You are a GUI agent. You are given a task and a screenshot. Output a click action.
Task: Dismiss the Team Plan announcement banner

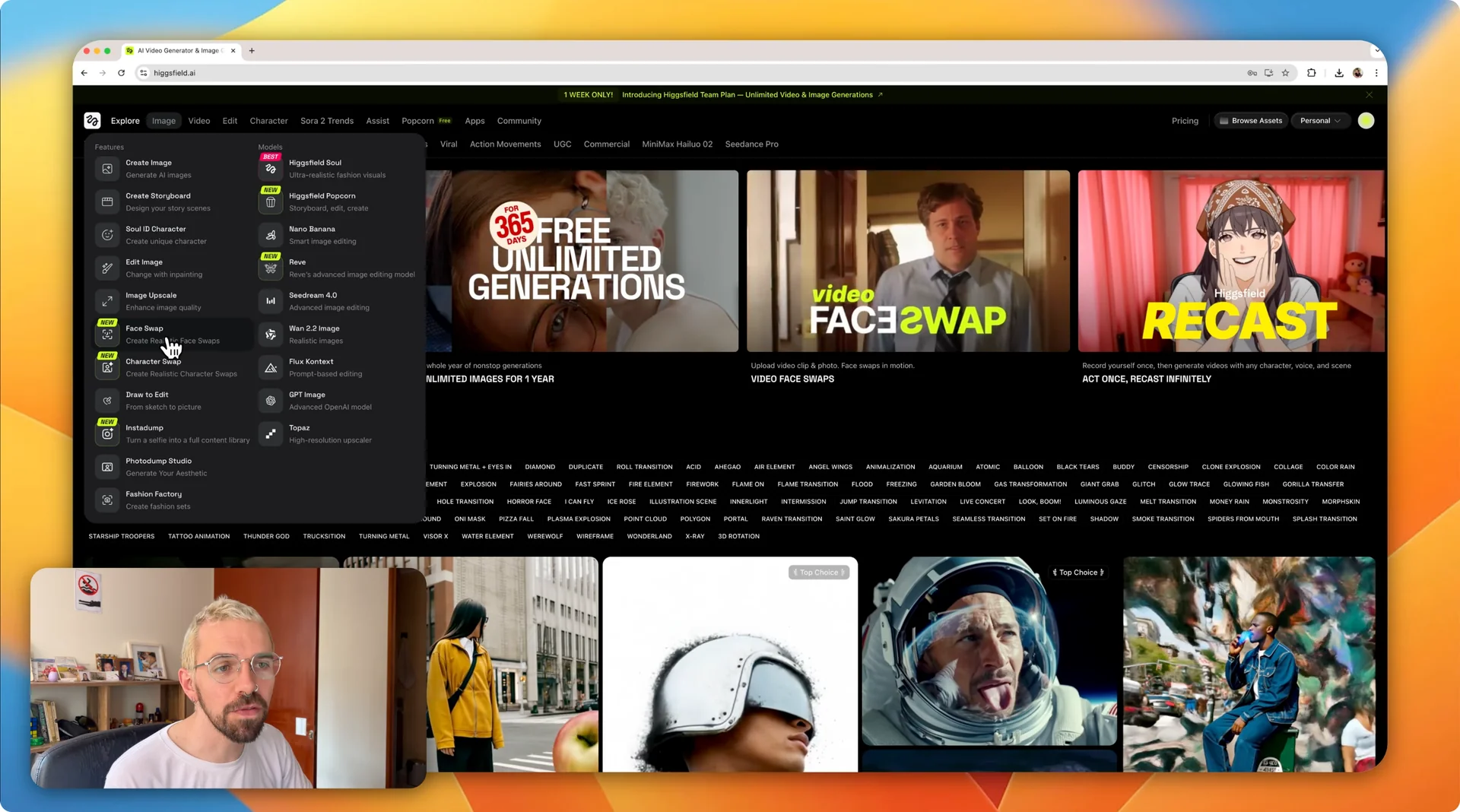pyautogui.click(x=1369, y=95)
